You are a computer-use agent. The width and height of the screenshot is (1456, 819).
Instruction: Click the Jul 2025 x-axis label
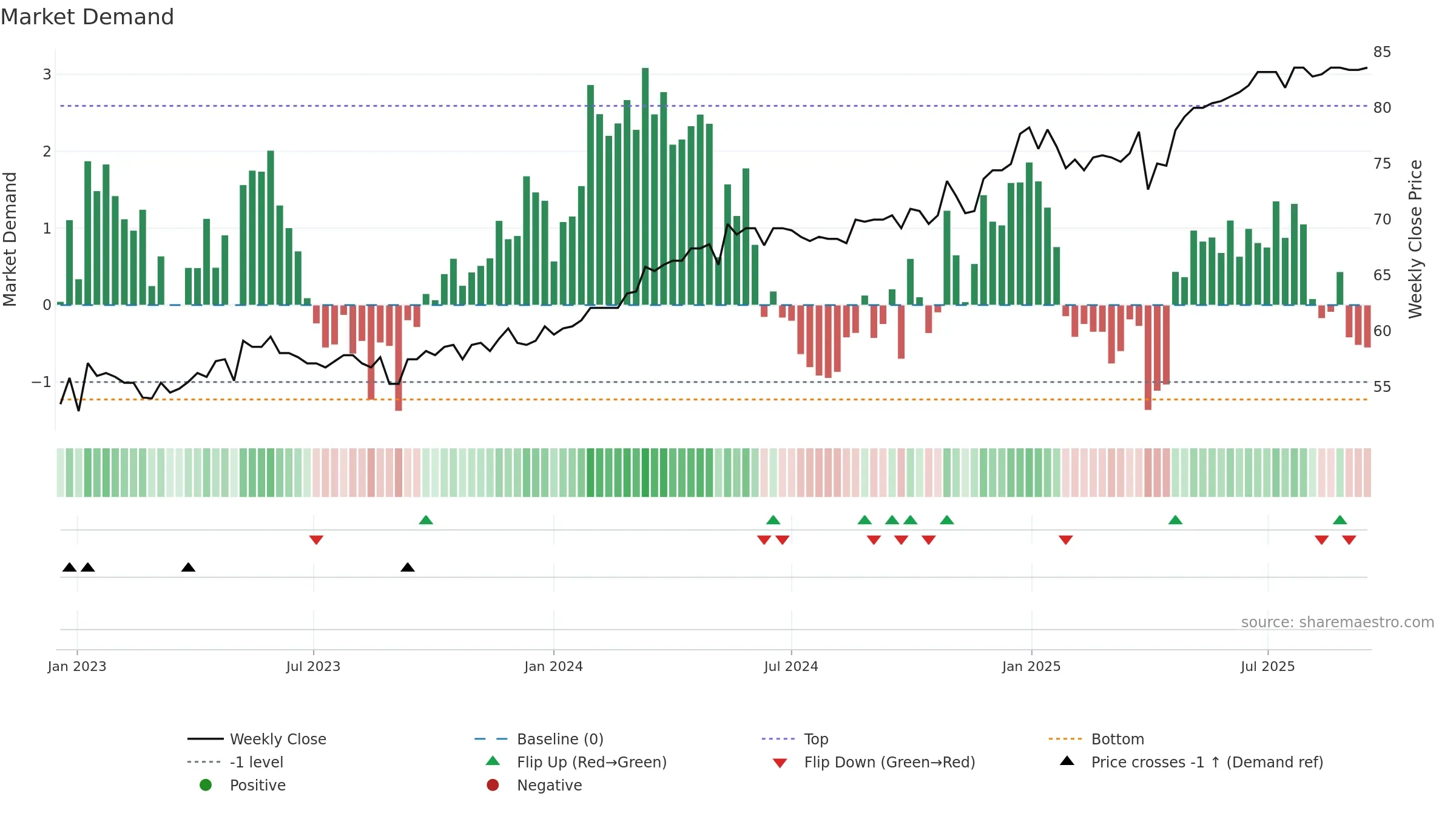coord(1268,667)
